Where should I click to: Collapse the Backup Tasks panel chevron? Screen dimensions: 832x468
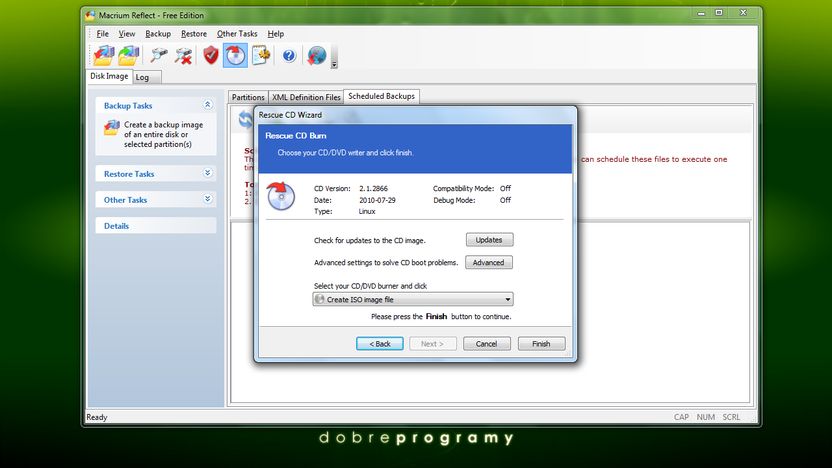coord(207,105)
